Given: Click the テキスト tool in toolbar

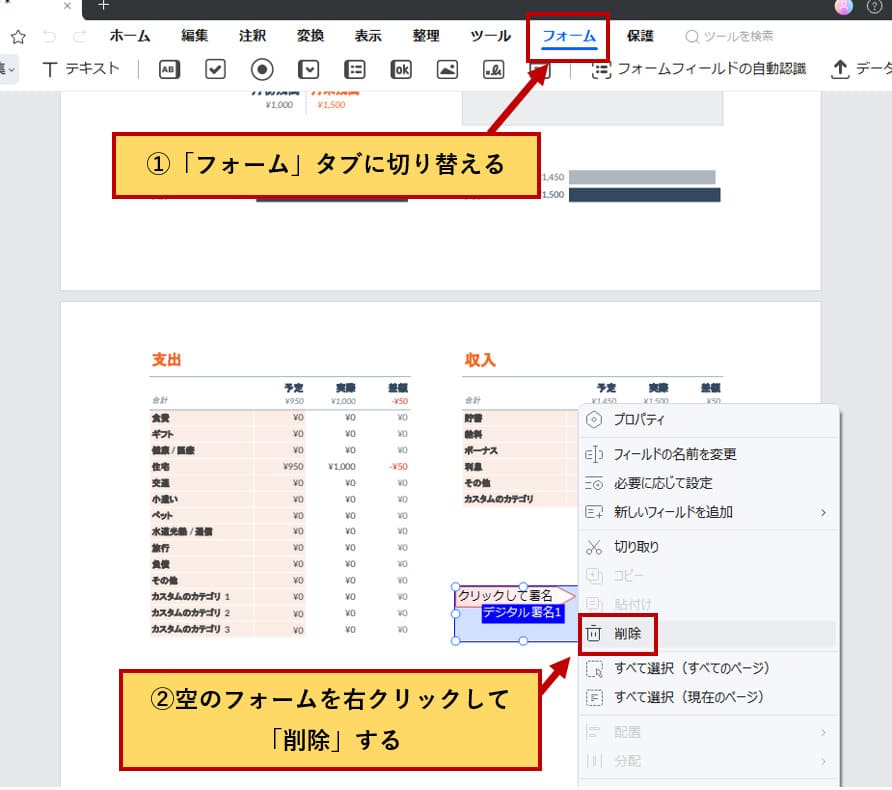Looking at the screenshot, I should pos(81,69).
